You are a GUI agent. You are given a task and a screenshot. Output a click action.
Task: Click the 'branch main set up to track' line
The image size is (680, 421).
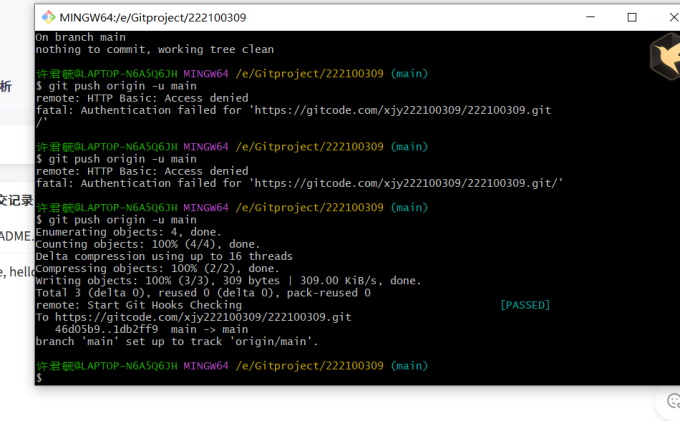(176, 341)
